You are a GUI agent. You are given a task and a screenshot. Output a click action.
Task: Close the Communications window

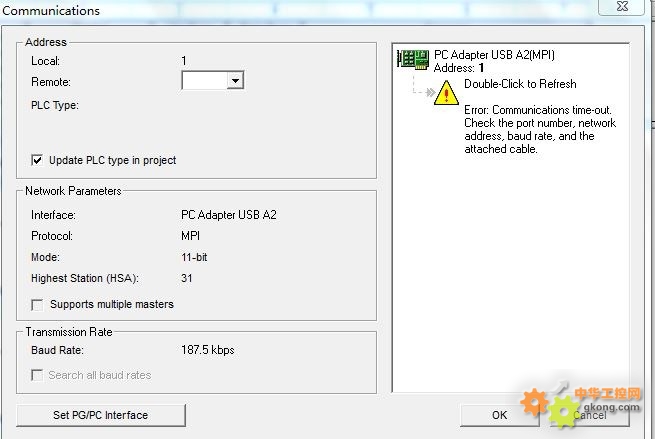pos(622,7)
